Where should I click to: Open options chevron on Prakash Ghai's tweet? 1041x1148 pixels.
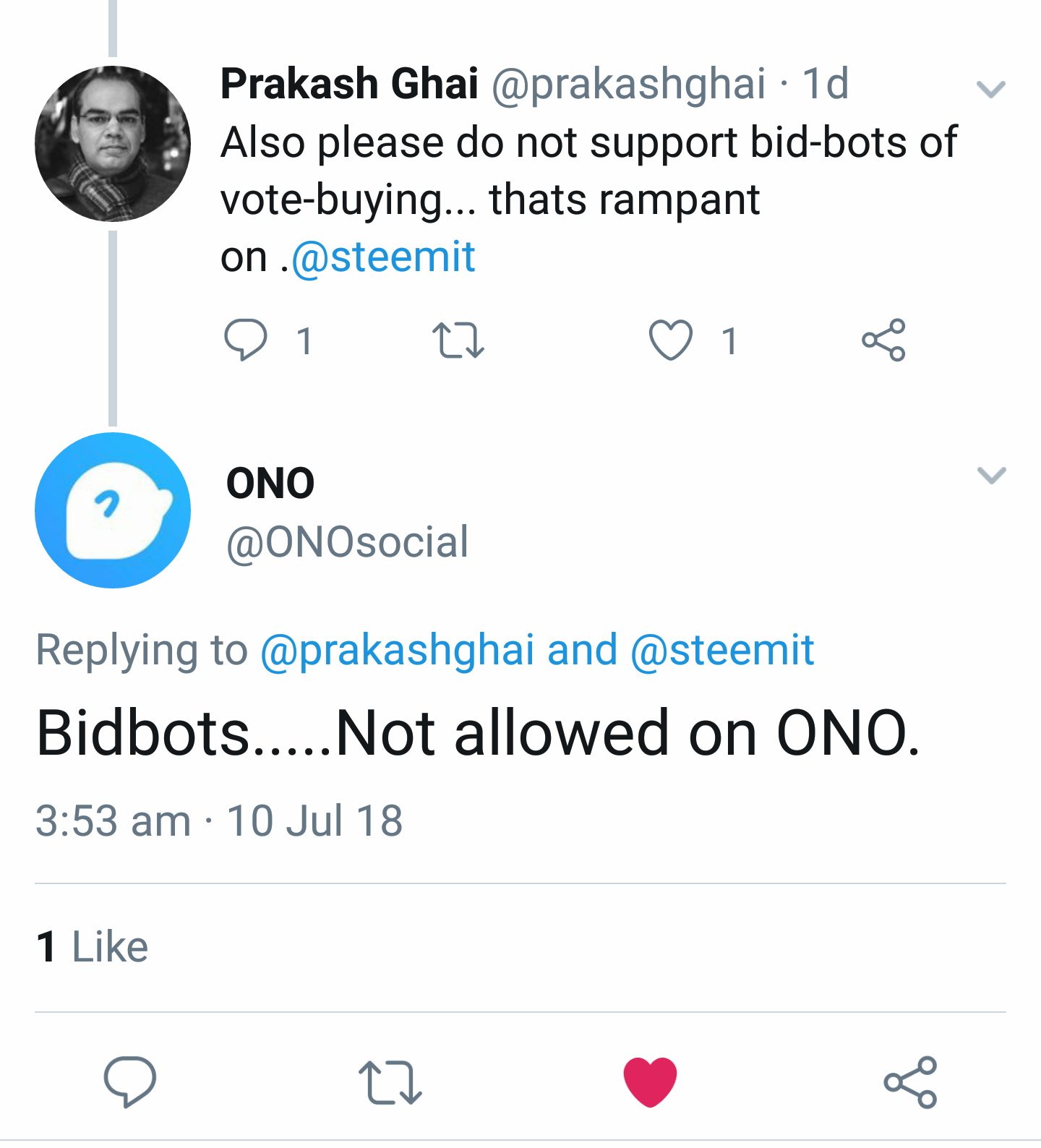[x=990, y=89]
